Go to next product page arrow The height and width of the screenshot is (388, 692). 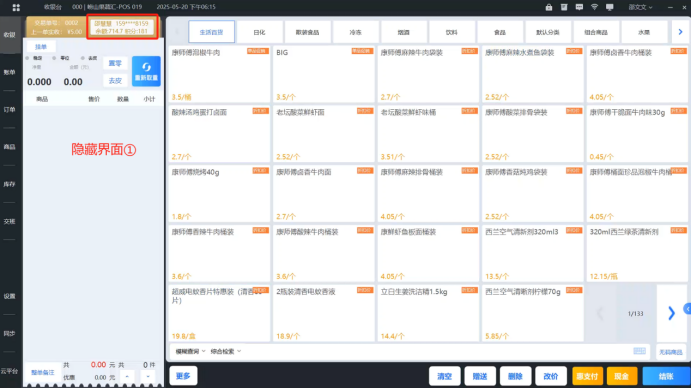pyautogui.click(x=671, y=313)
